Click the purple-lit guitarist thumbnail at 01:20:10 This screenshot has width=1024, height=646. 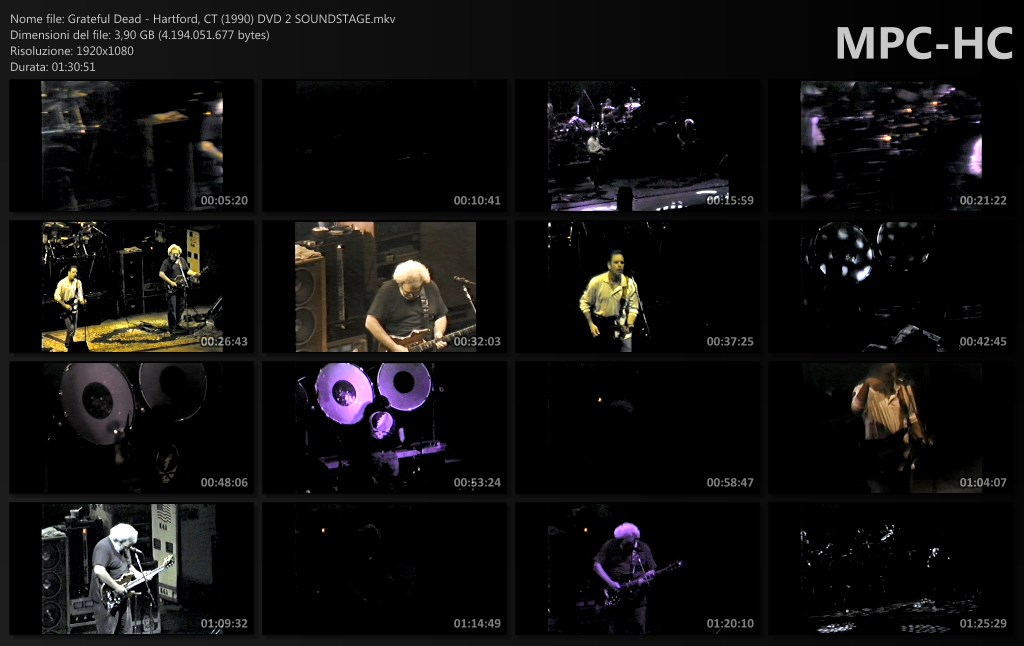pos(637,569)
